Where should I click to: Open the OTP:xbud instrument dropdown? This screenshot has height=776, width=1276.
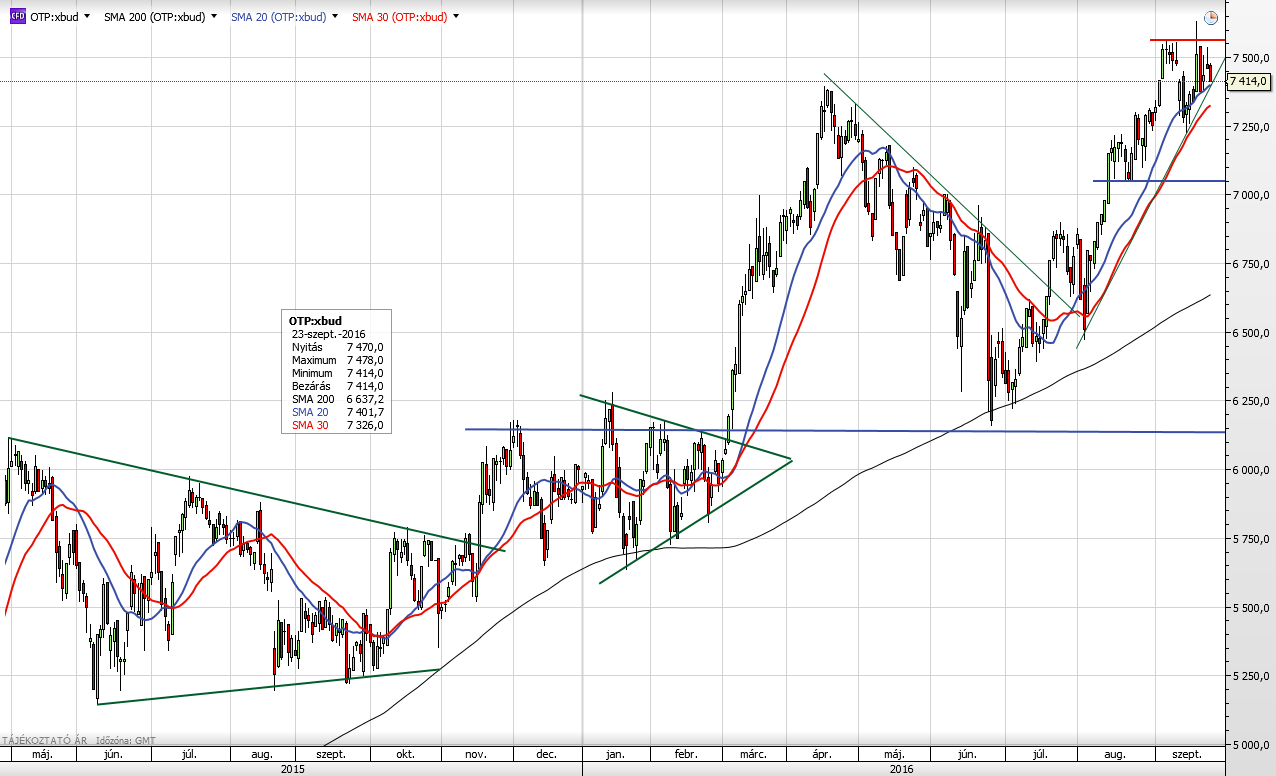(87, 17)
